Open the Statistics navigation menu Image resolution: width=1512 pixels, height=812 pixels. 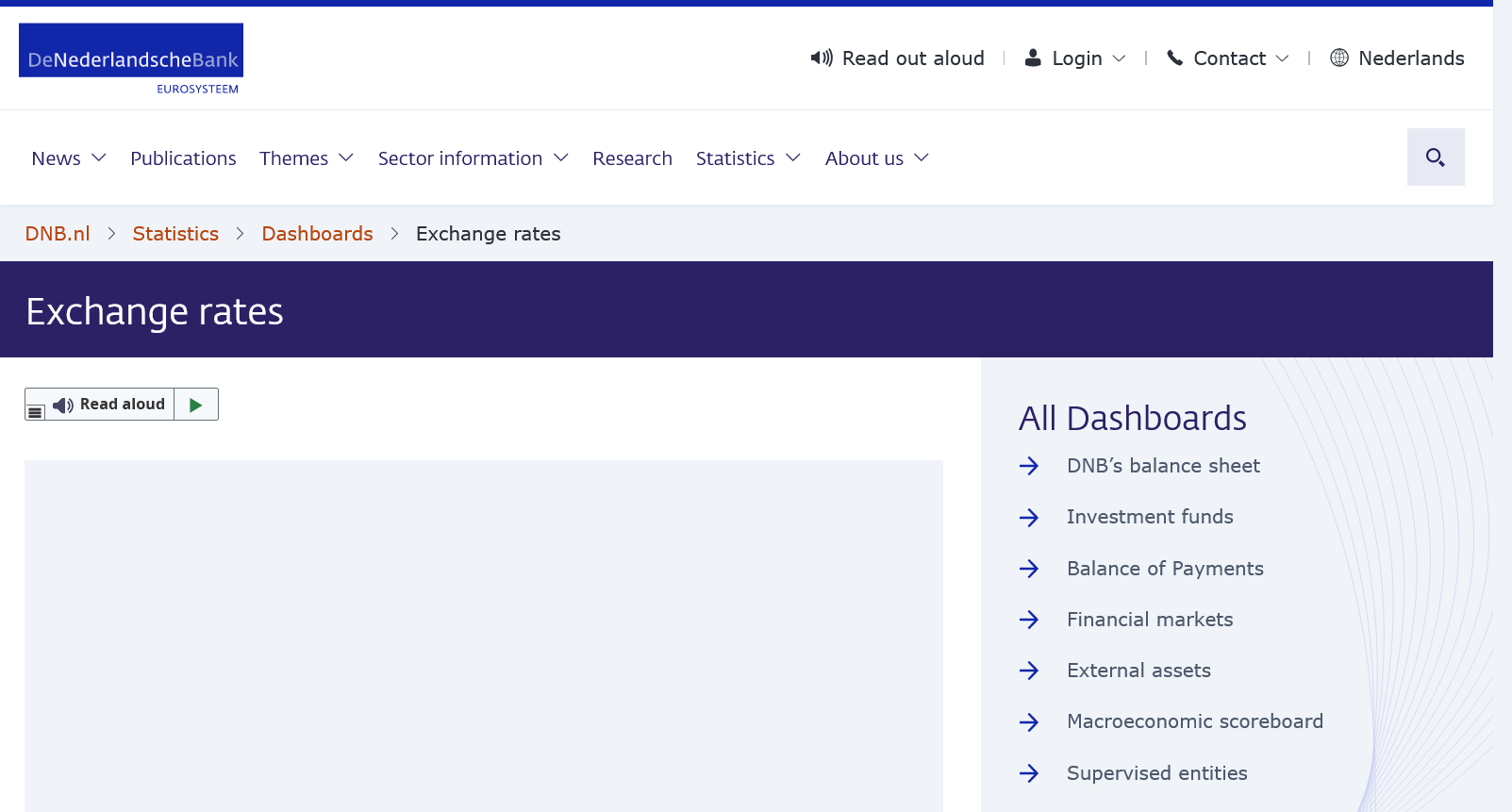pos(747,158)
